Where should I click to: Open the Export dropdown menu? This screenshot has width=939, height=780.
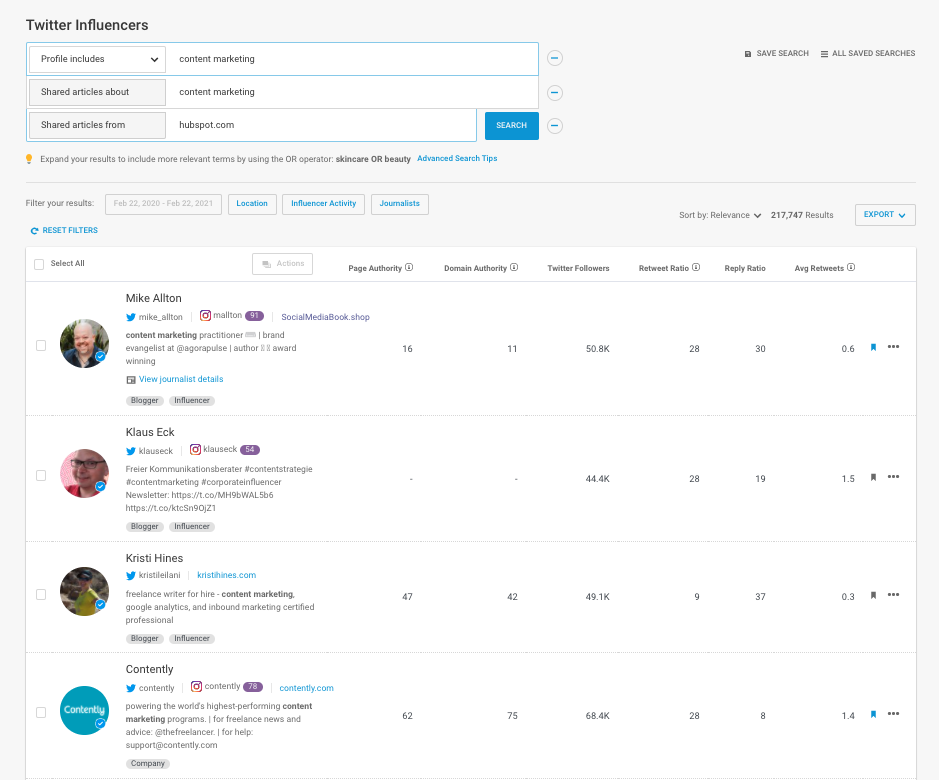tap(885, 215)
